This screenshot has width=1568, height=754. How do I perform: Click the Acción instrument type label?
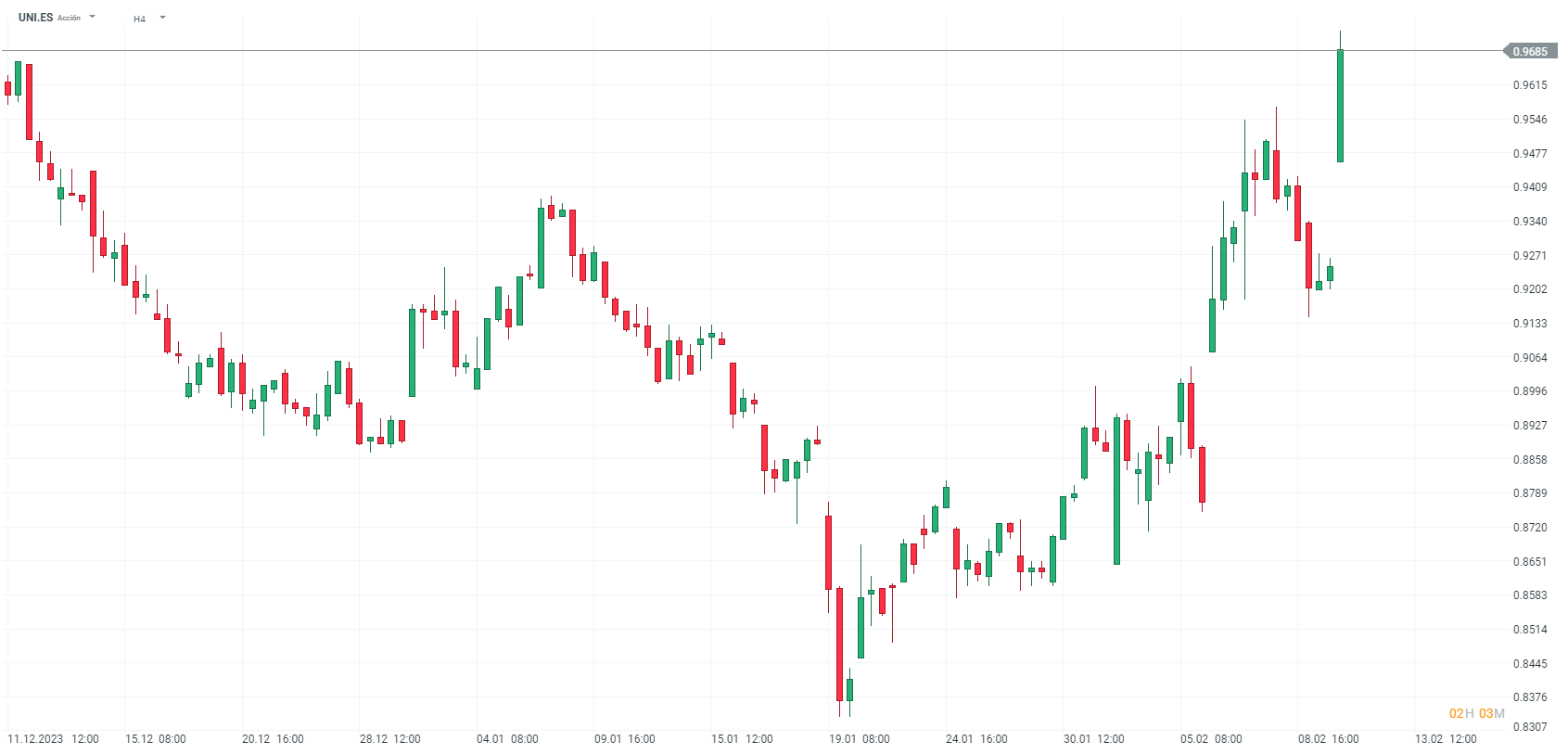point(69,18)
